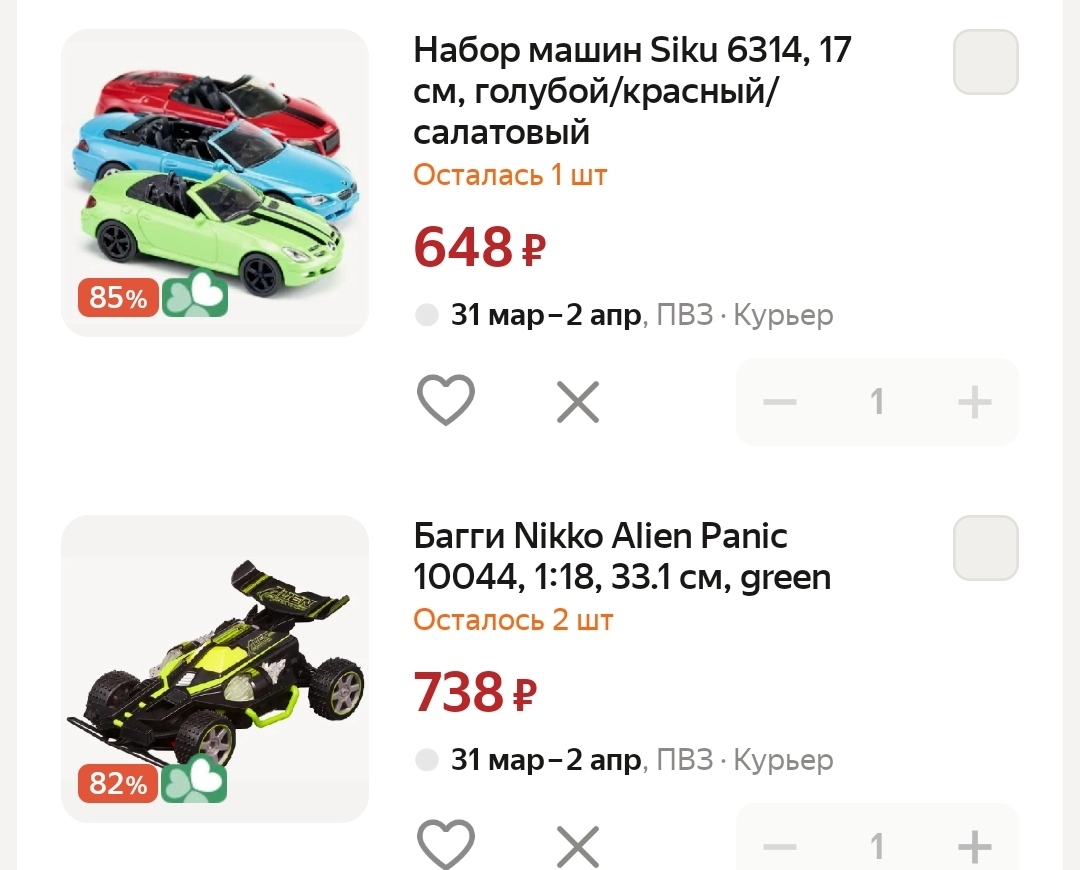This screenshot has height=870, width=1080.
Task: Click Siku delivery dates 31 мар–2 апр
Action: click(x=546, y=316)
